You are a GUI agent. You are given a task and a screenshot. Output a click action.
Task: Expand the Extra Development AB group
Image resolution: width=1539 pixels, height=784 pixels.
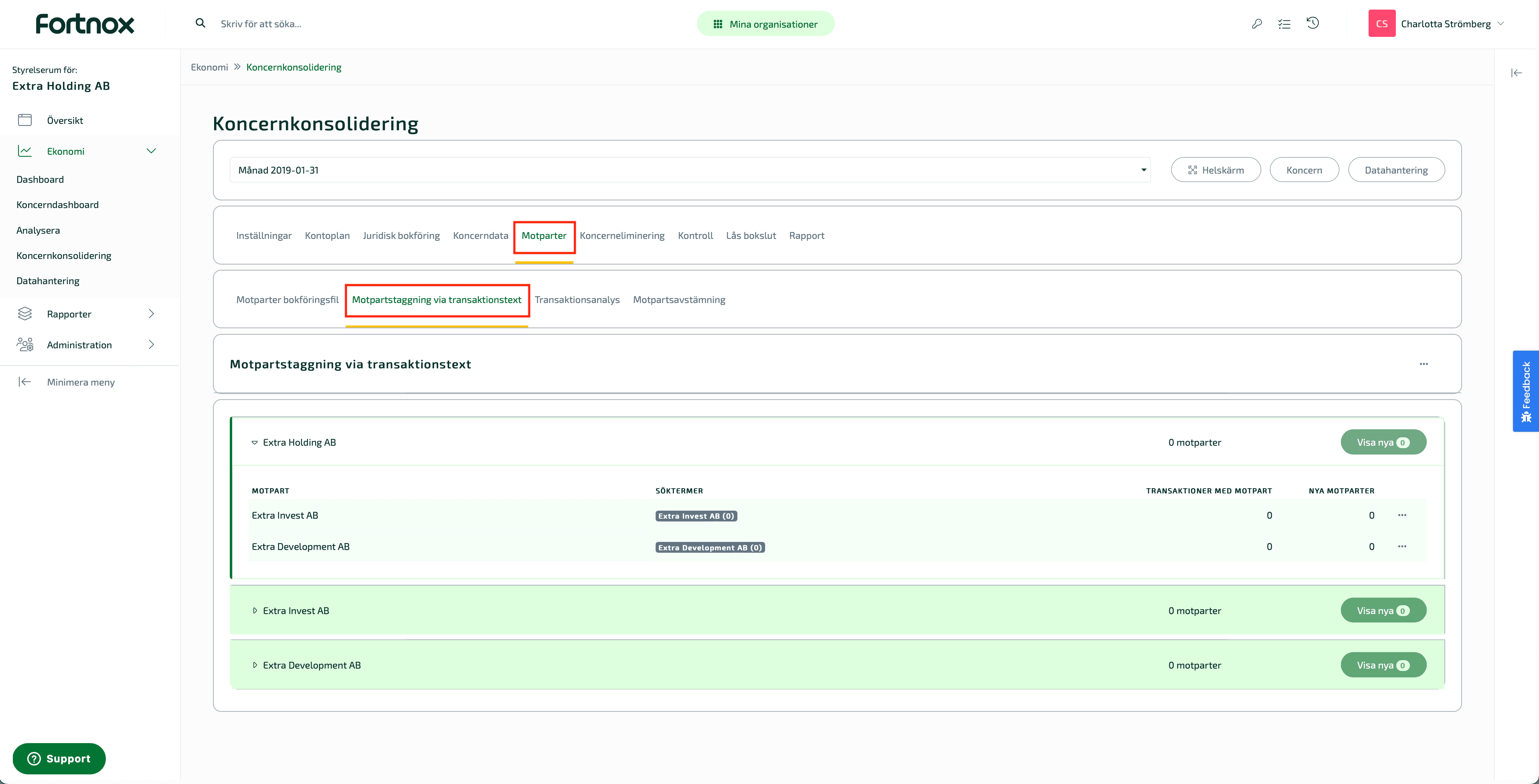255,665
